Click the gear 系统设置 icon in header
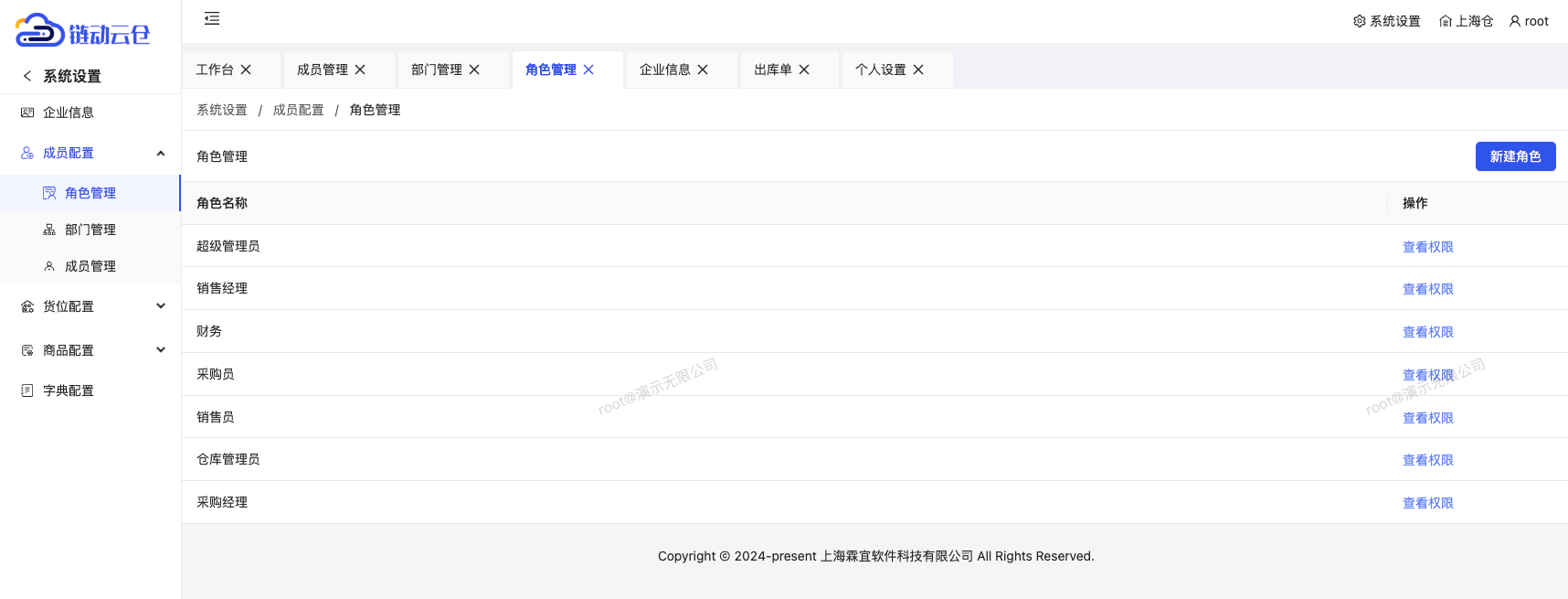 pos(1360,21)
